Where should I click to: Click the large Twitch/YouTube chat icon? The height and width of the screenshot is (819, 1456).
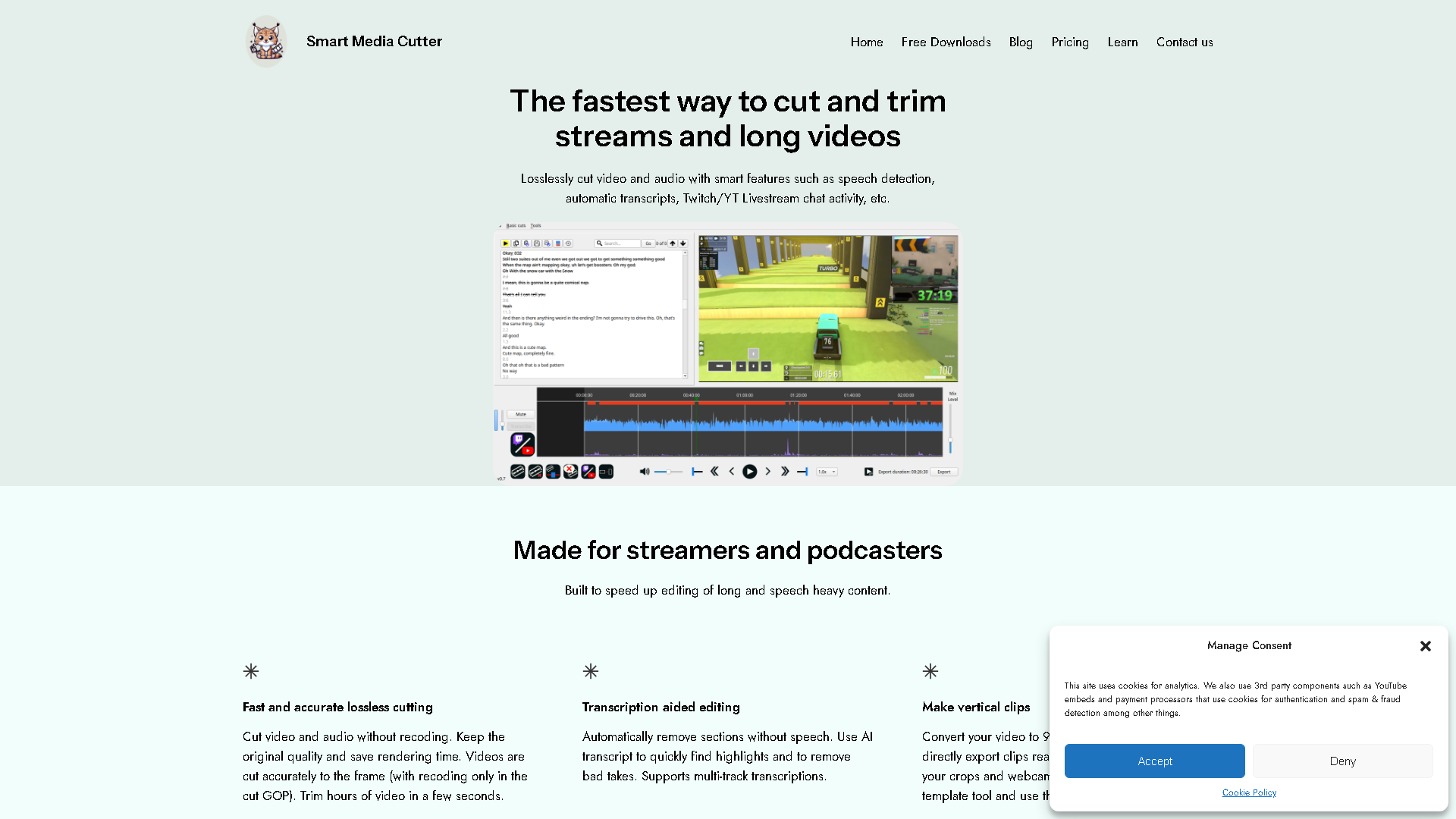(522, 444)
